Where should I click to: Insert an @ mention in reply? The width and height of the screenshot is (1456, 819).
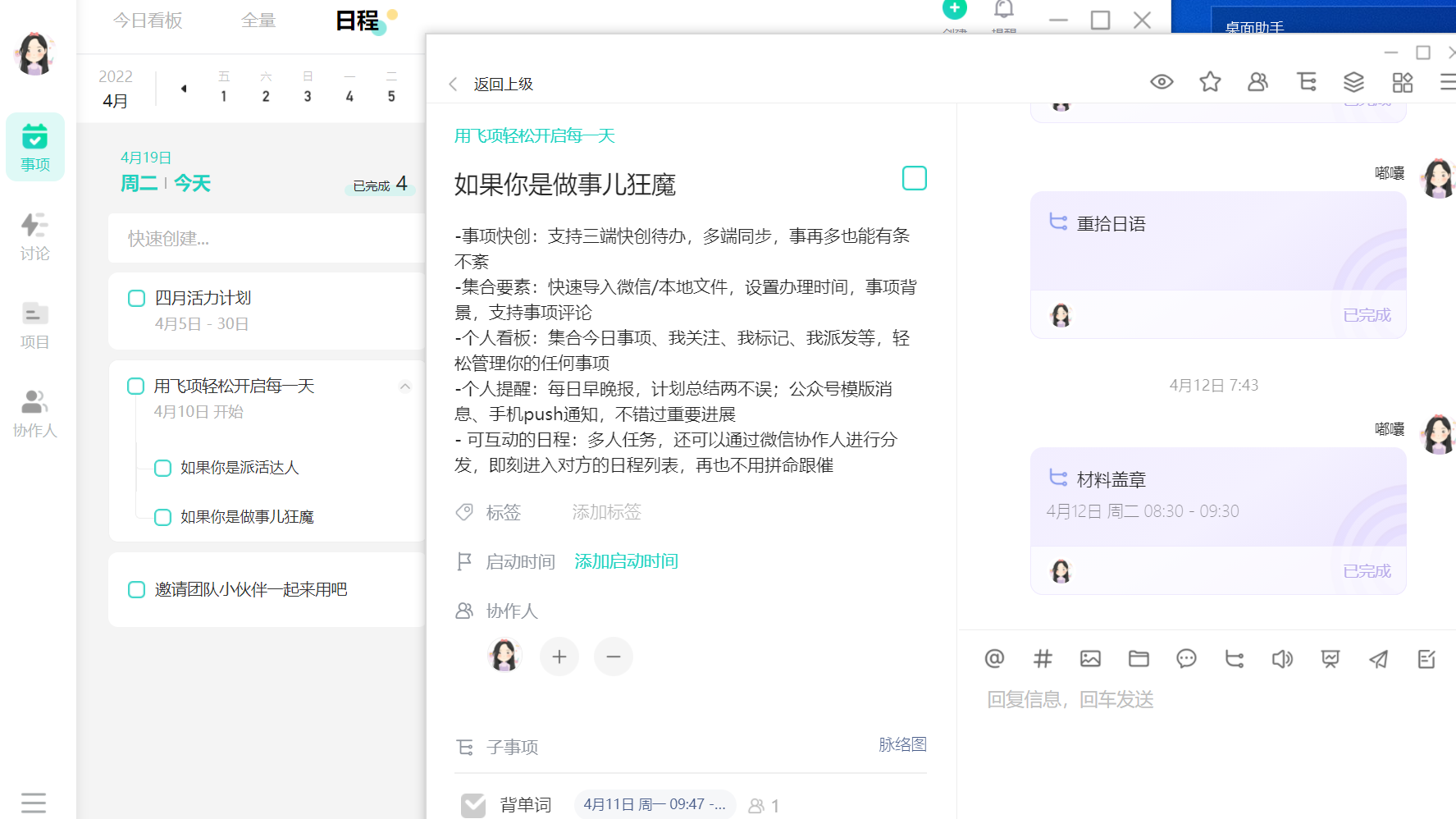click(x=994, y=658)
